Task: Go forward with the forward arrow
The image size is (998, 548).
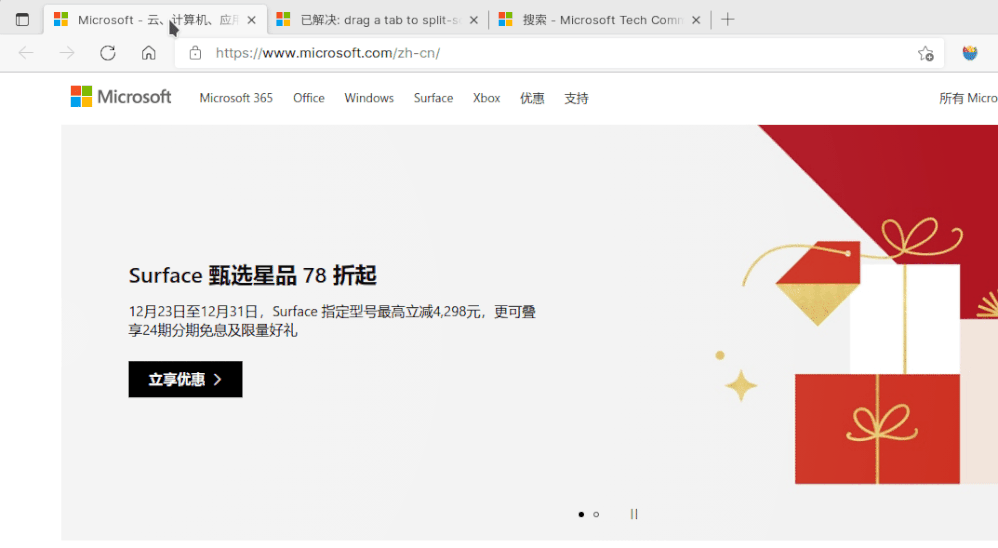Action: pyautogui.click(x=67, y=53)
